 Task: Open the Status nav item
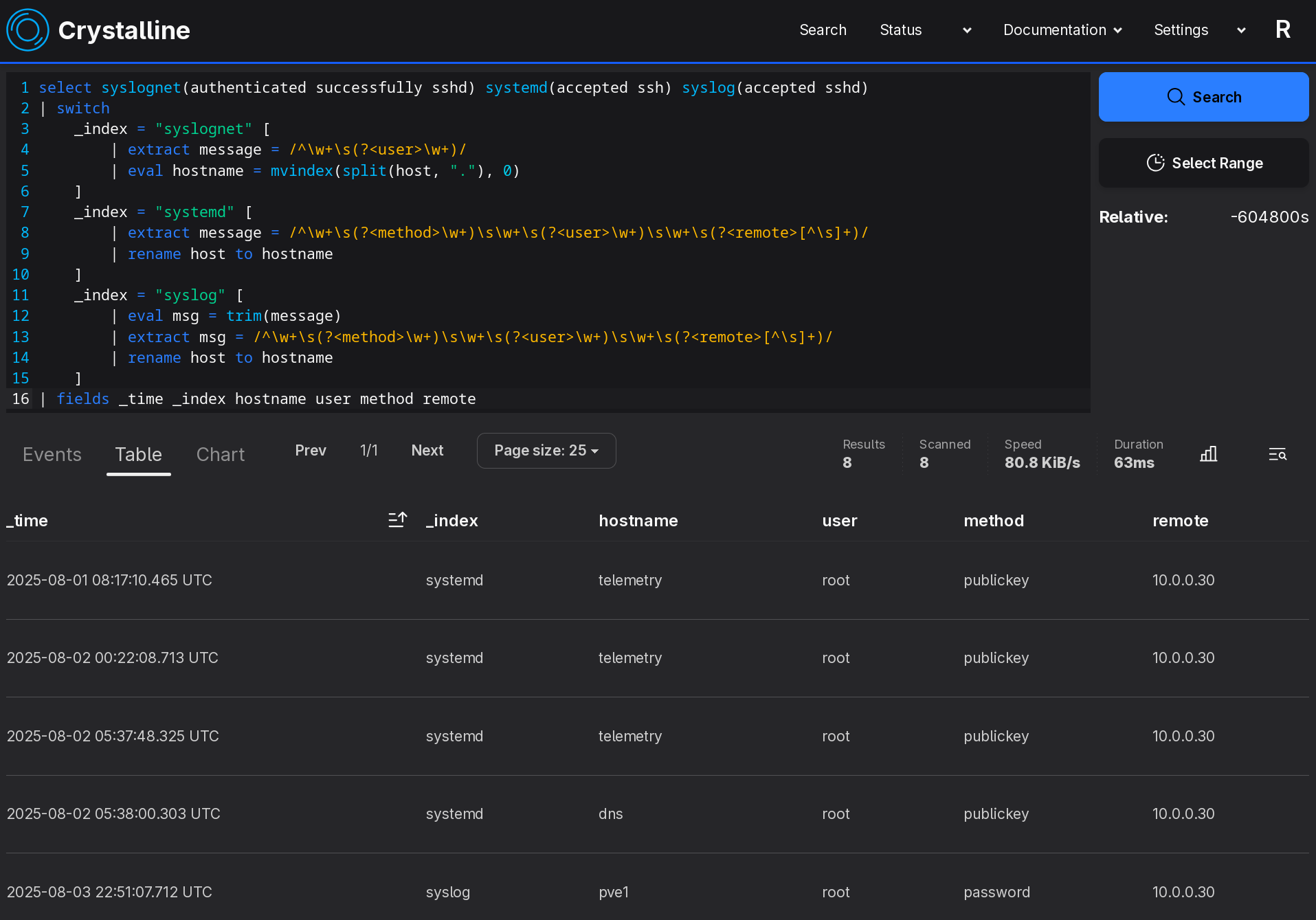900,30
